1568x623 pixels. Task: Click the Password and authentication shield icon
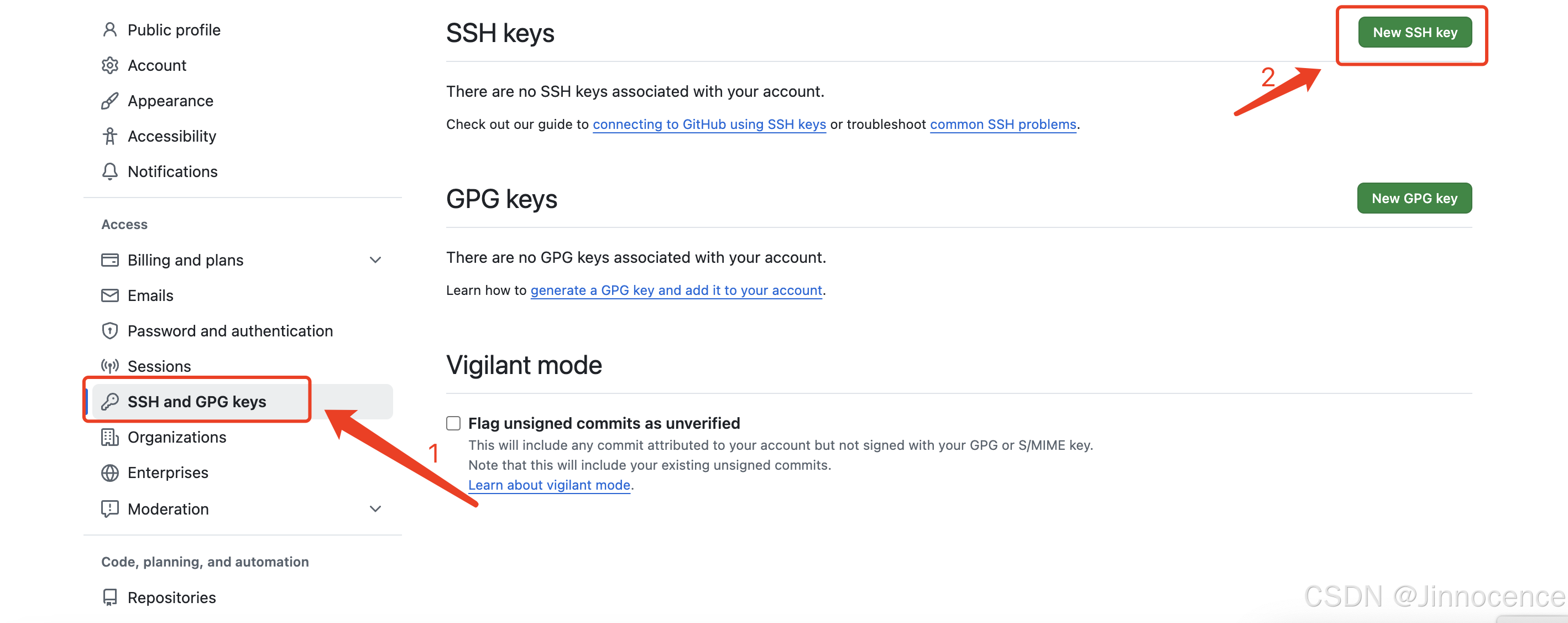click(x=109, y=331)
